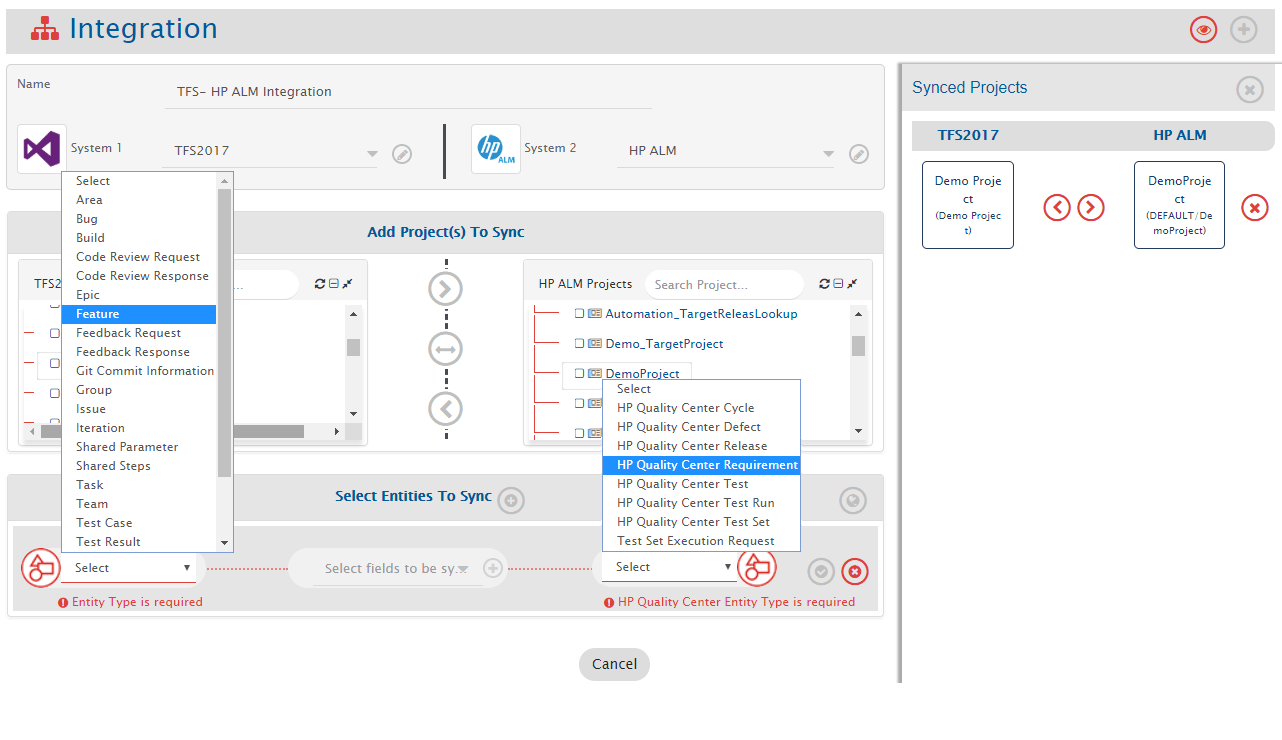Open the System 2 HP ALM dropdown
This screenshot has height=740, width=1282.
click(x=827, y=154)
